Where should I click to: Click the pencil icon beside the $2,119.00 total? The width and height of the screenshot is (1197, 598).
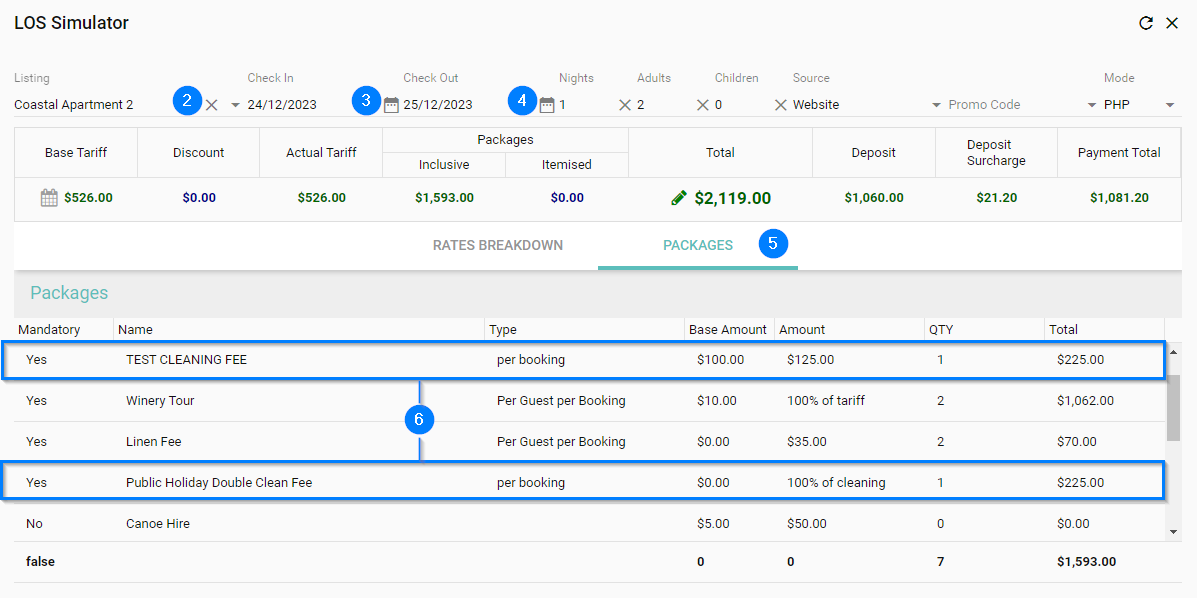pyautogui.click(x=679, y=198)
